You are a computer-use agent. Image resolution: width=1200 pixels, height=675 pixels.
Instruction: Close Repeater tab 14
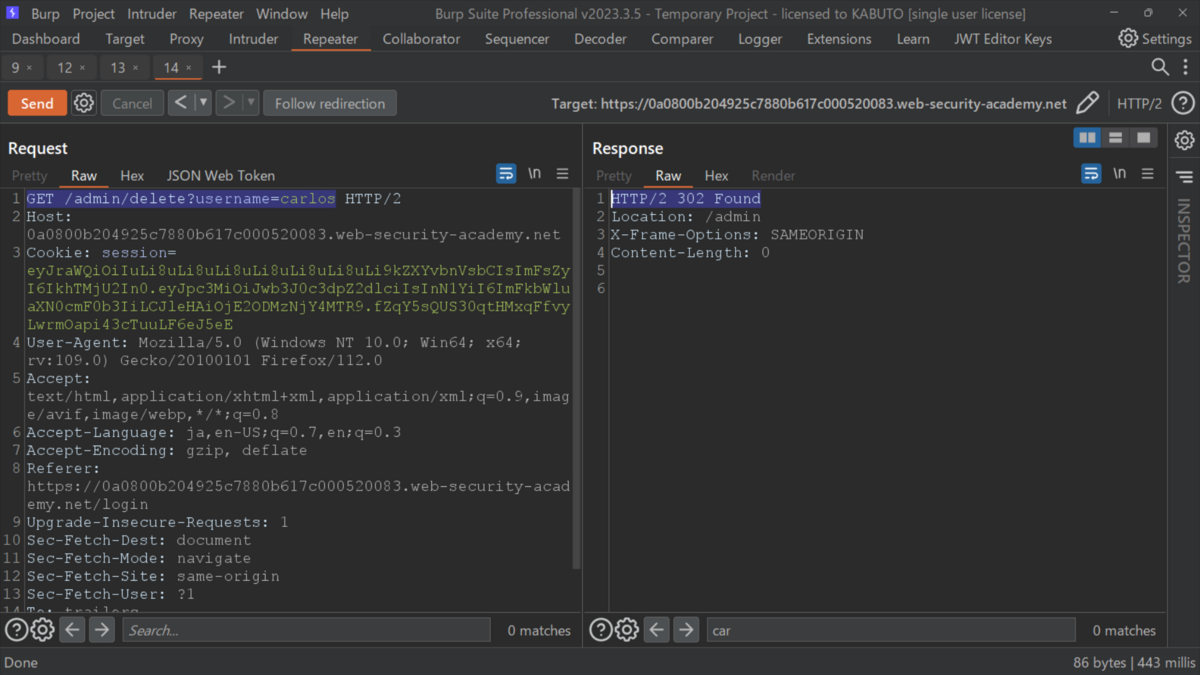coord(188,68)
